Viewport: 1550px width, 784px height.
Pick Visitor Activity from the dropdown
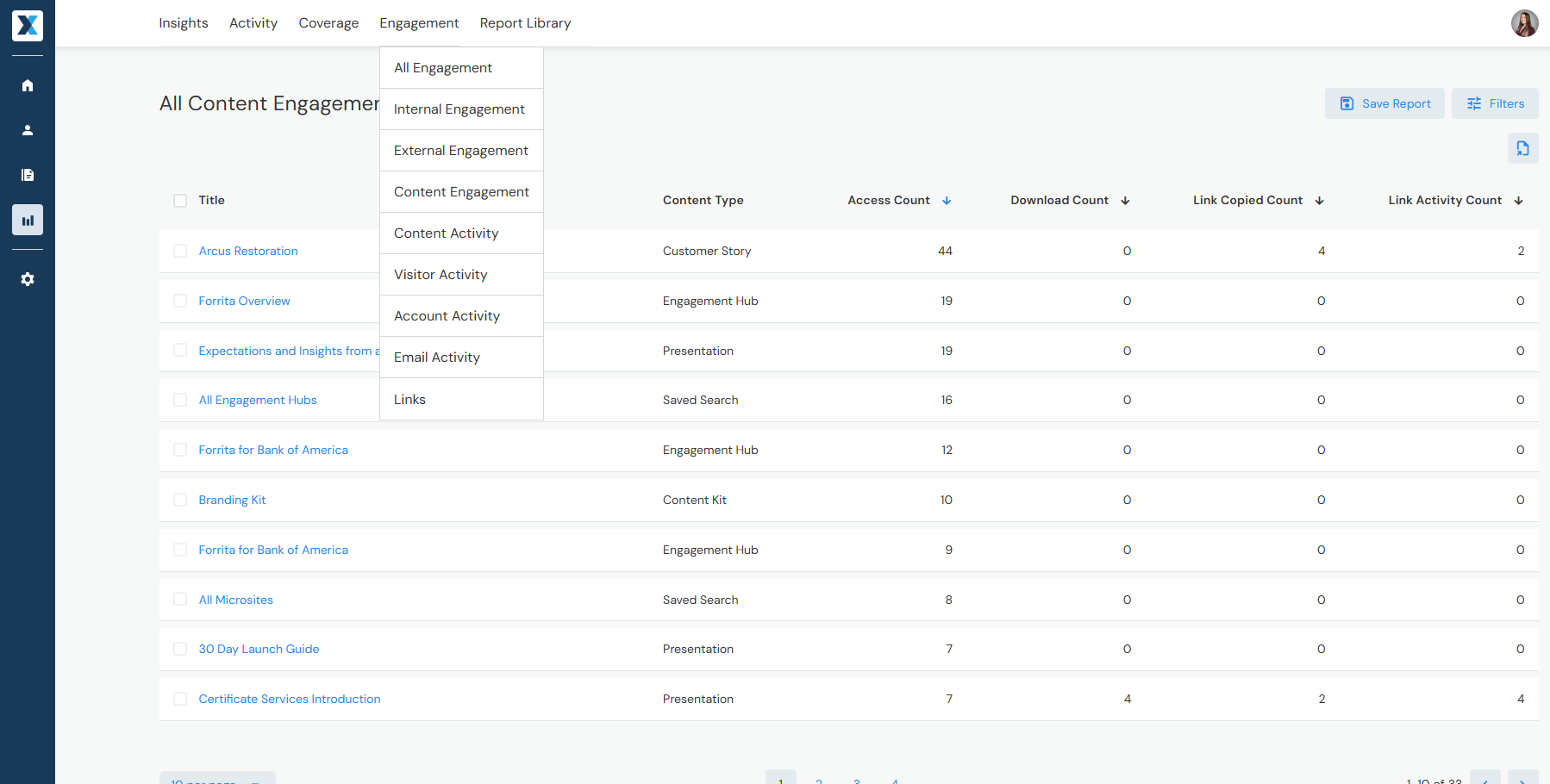[x=461, y=275]
